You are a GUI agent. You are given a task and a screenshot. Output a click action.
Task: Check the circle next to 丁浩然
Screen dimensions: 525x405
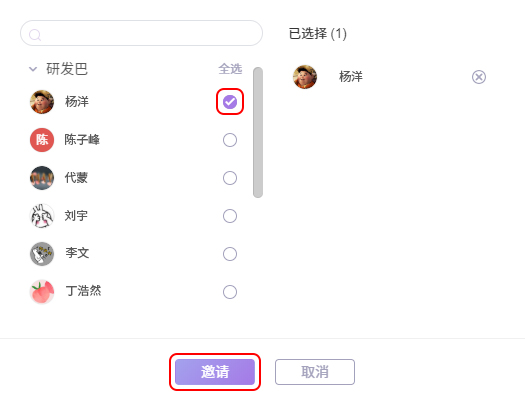click(x=230, y=292)
